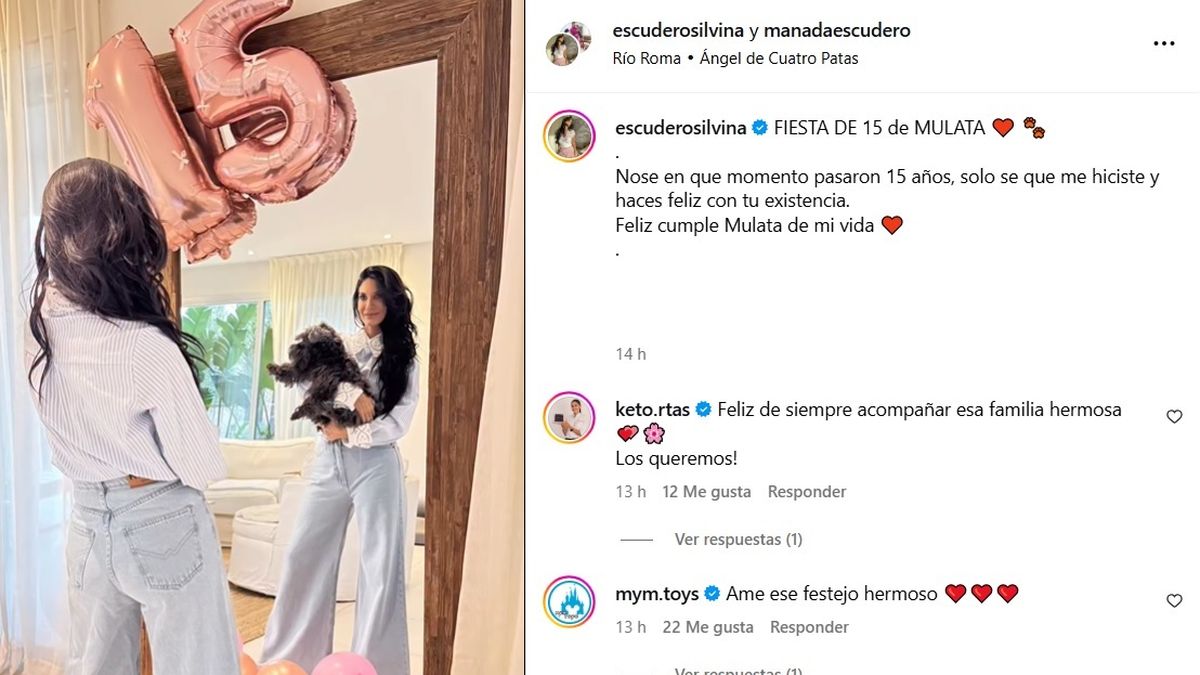Open escuderosilvina's caption profile picture
This screenshot has width=1200, height=675.
pyautogui.click(x=569, y=135)
